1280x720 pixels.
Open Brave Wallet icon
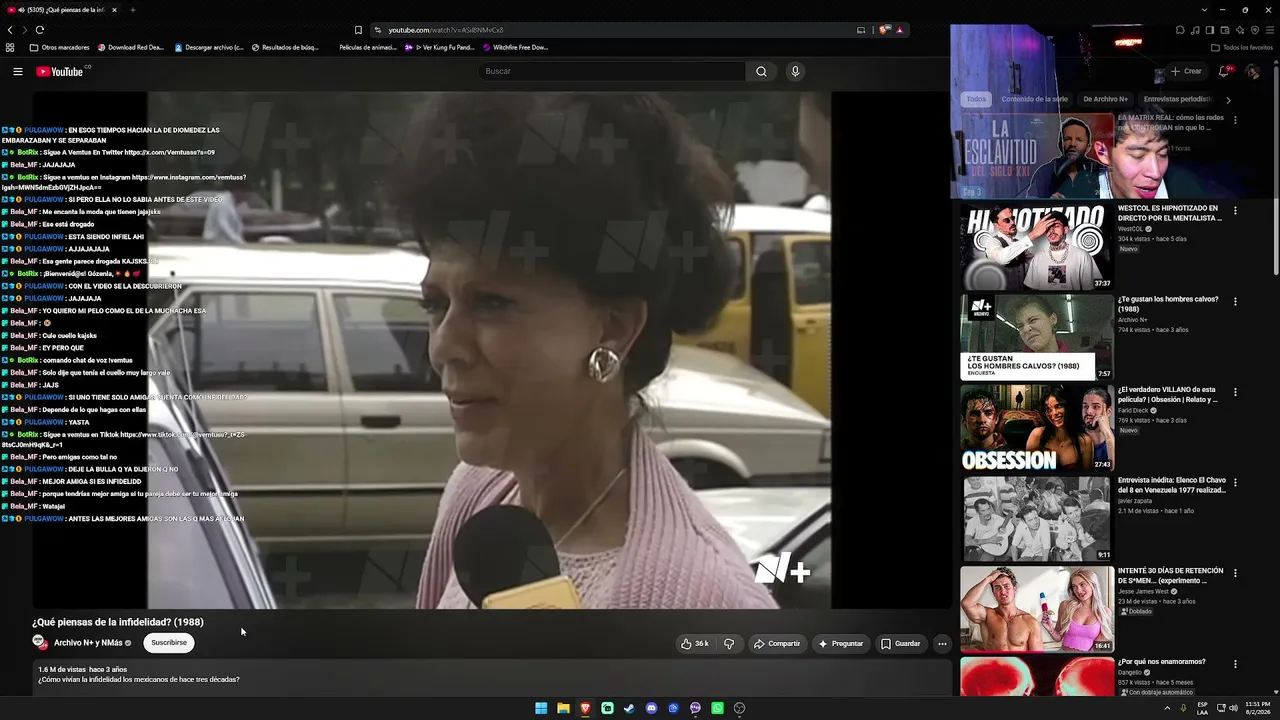pyautogui.click(x=1224, y=30)
